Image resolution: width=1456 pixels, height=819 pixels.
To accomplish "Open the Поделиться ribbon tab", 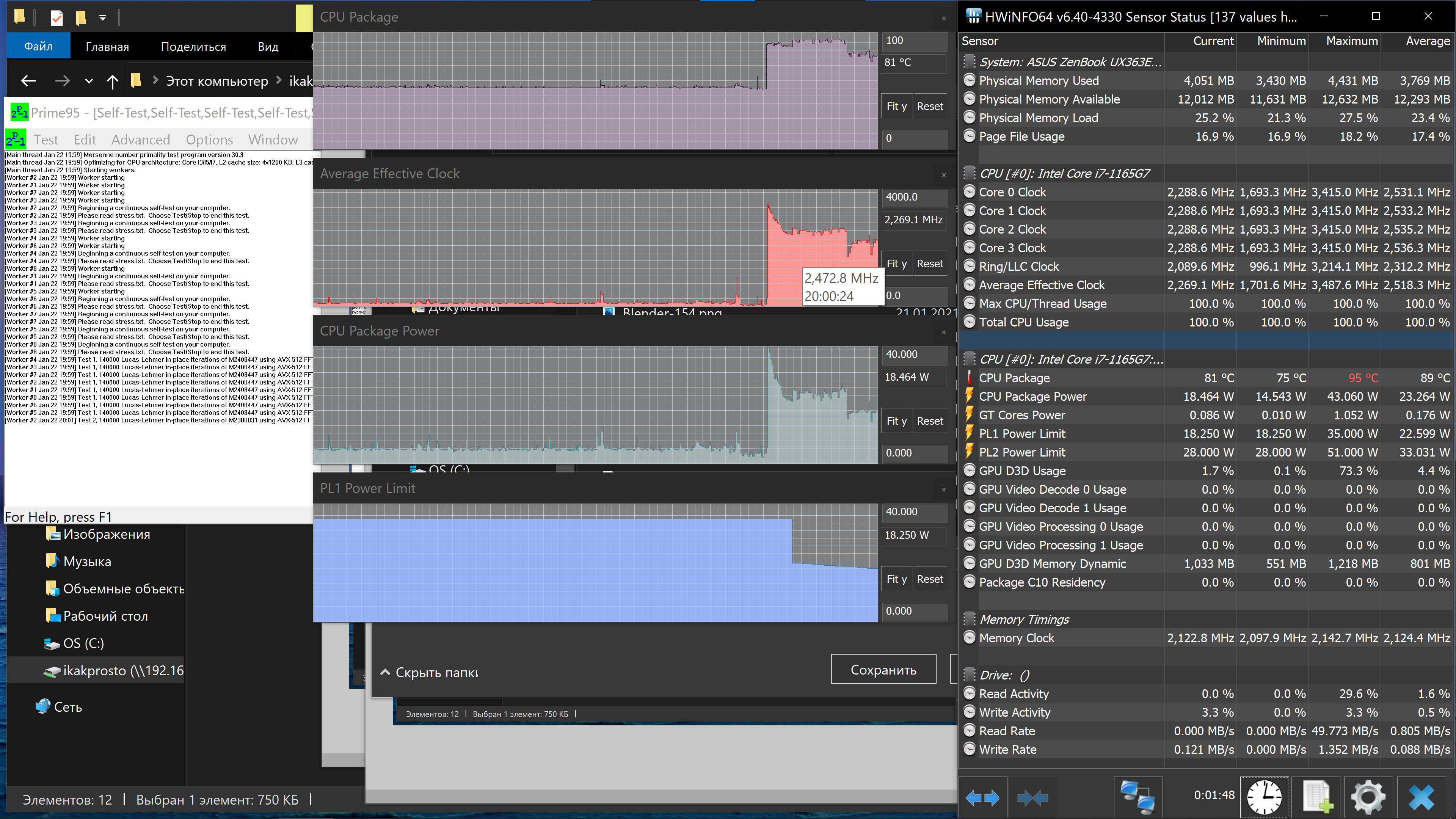I will click(193, 46).
